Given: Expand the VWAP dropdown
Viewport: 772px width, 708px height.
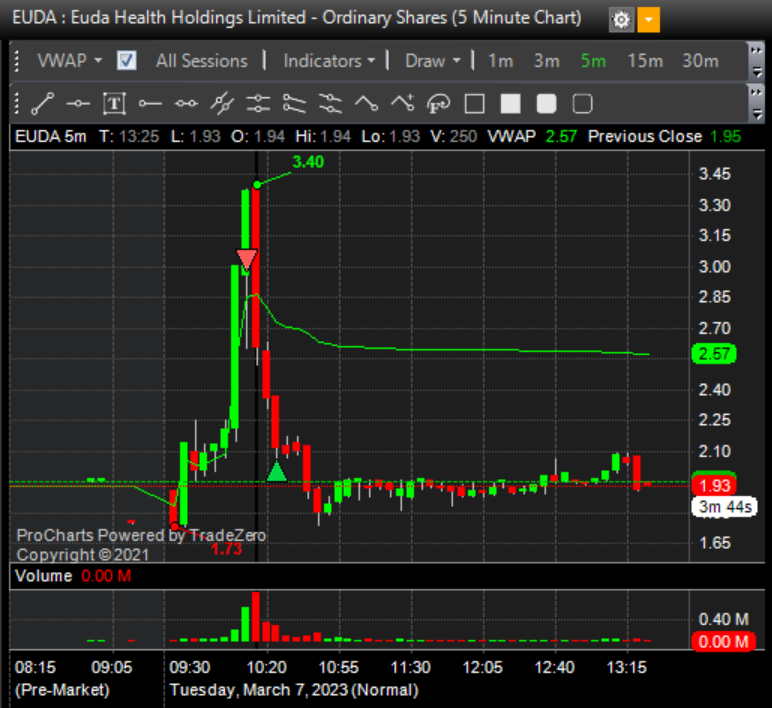Looking at the screenshot, I should [70, 61].
